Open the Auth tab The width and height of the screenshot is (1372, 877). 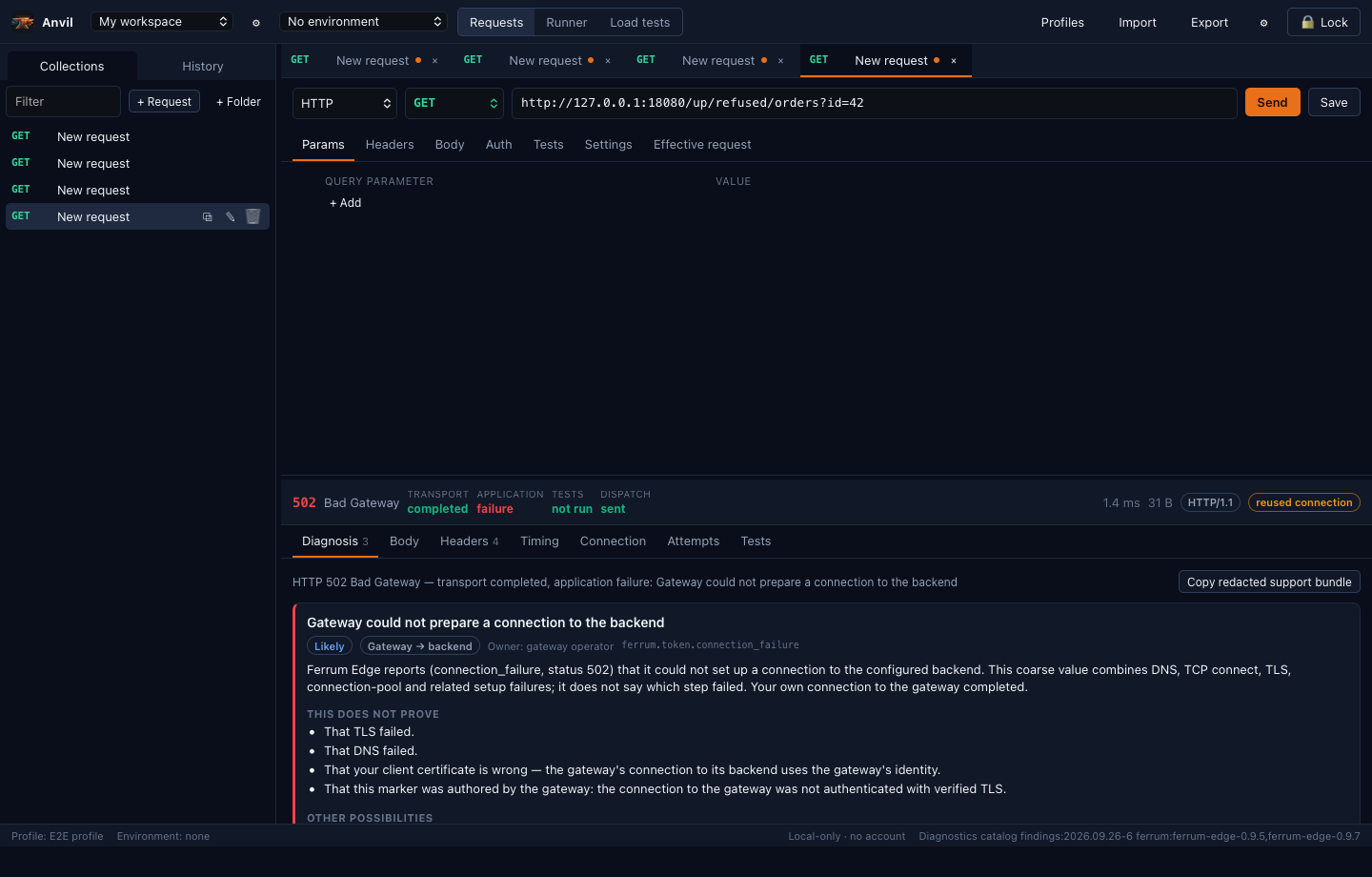(x=499, y=145)
